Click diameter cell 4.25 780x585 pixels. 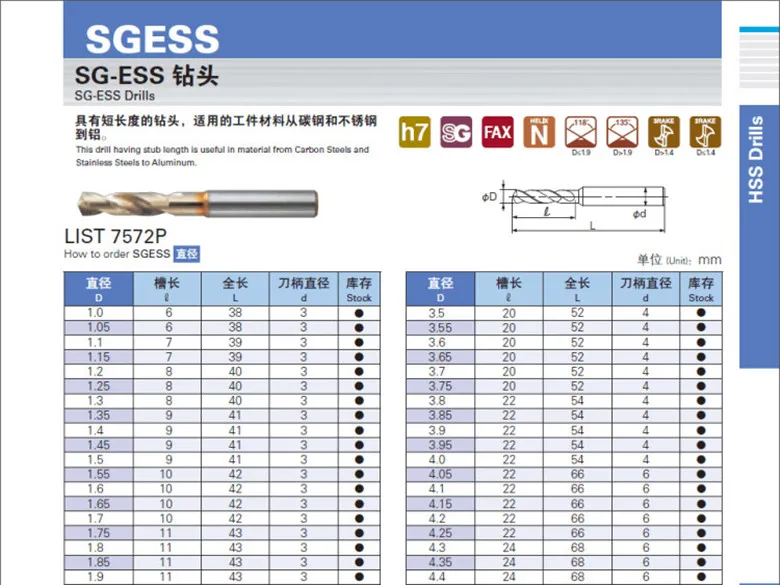point(440,533)
